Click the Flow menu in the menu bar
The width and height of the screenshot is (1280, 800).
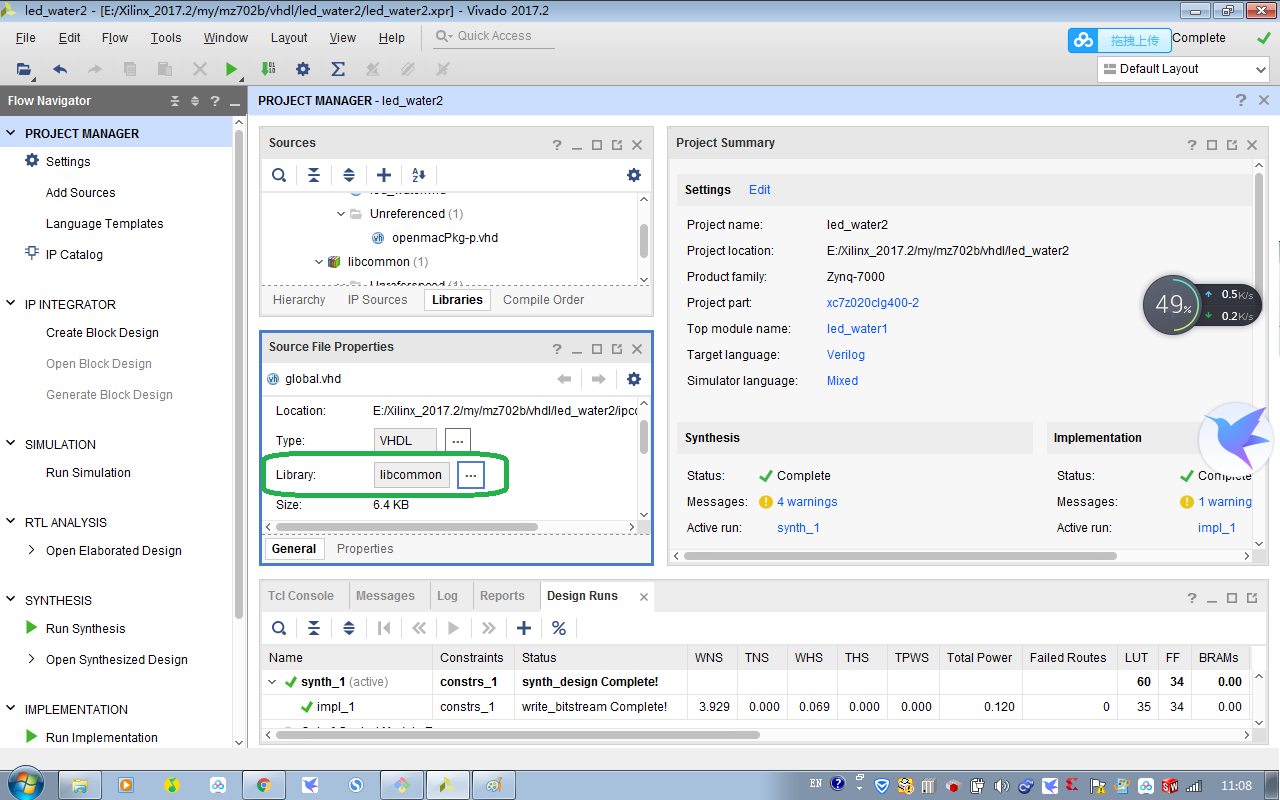coord(114,37)
